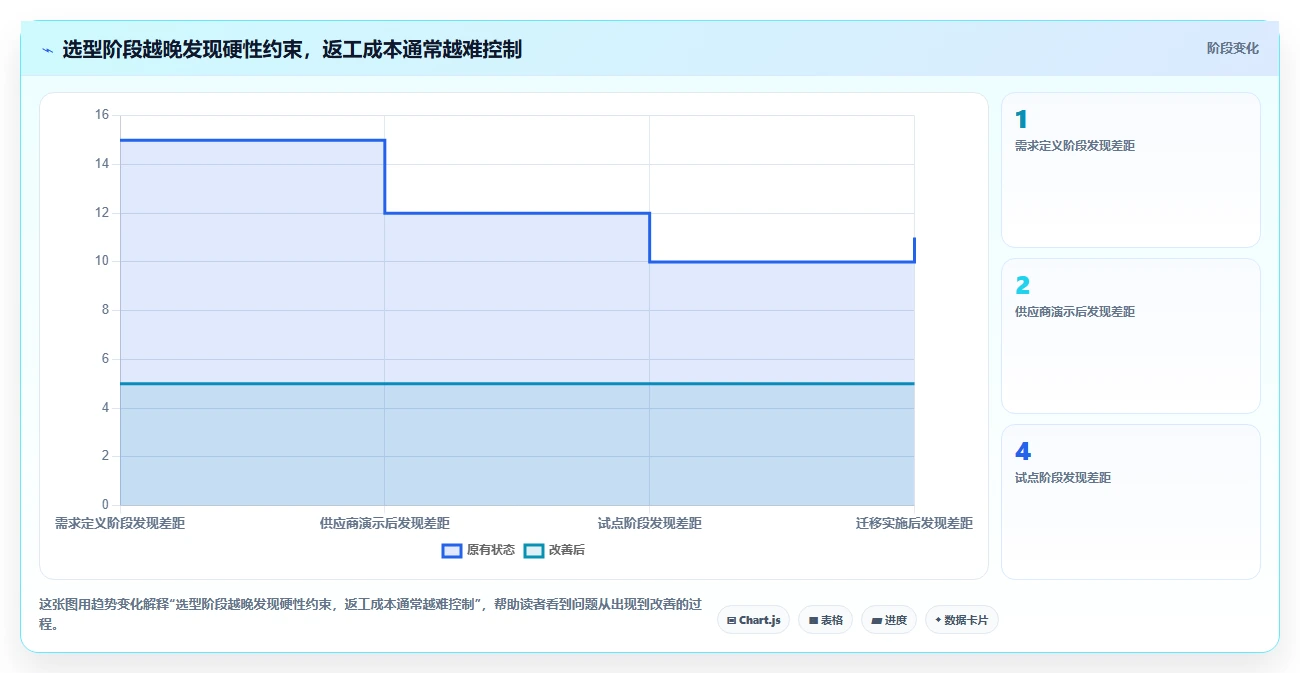Click the 进度 chip icon

click(876, 621)
